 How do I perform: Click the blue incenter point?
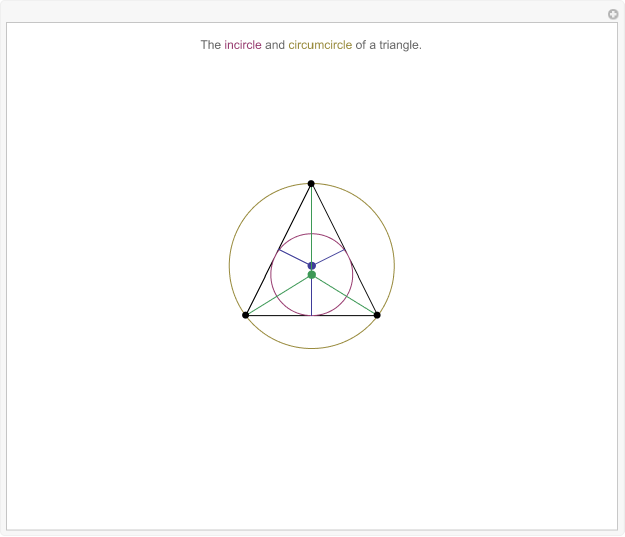click(x=311, y=265)
